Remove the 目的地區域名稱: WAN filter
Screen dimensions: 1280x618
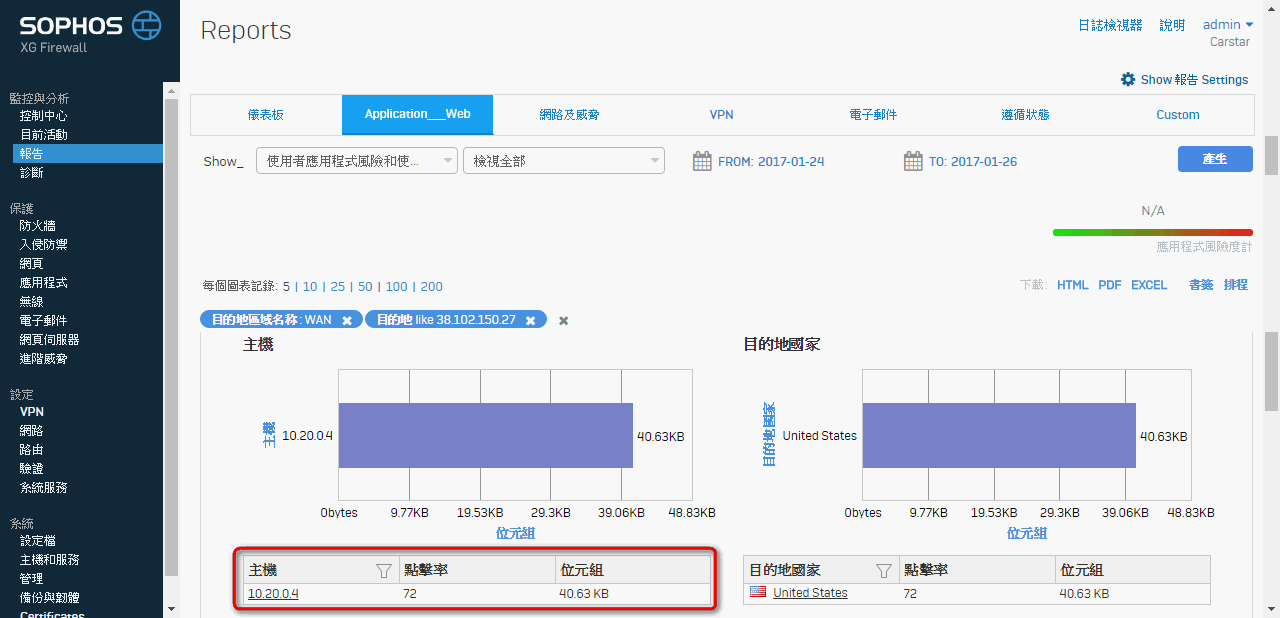click(347, 320)
